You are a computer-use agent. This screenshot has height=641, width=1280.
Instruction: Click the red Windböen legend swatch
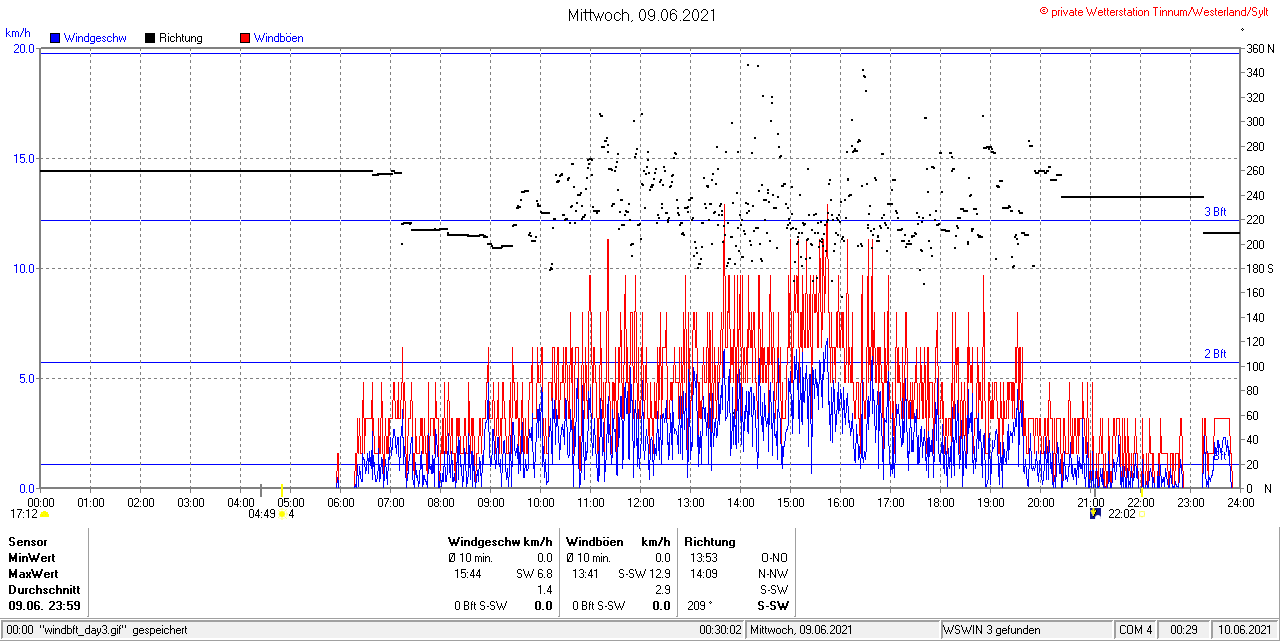245,38
